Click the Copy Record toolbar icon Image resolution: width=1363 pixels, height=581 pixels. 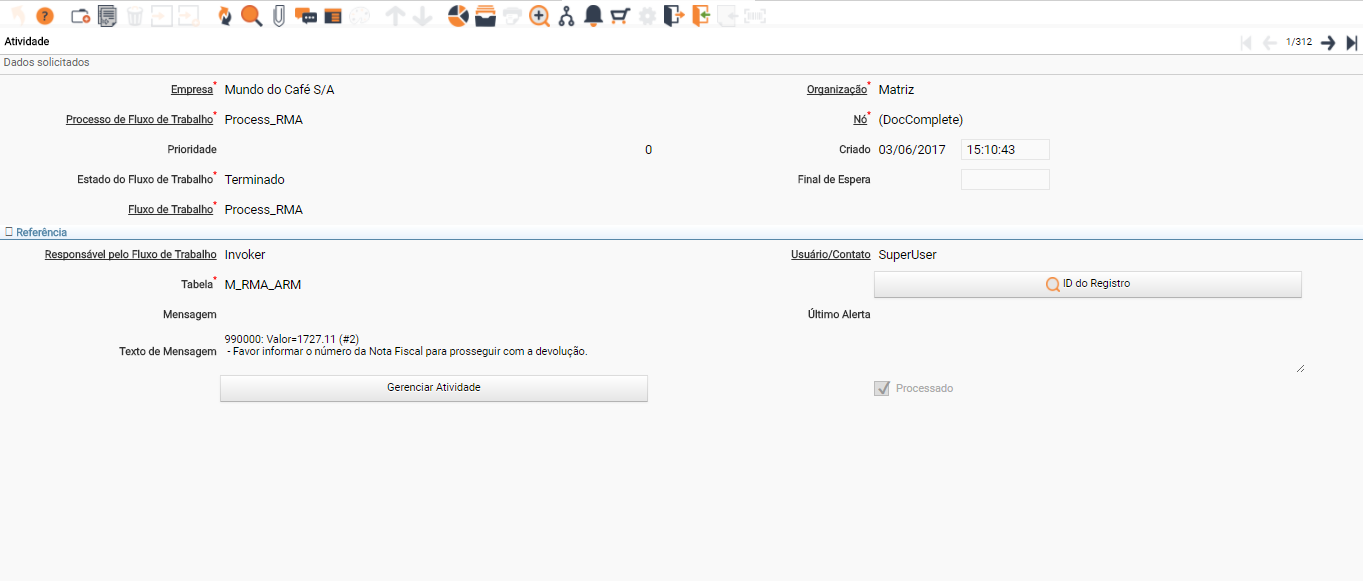click(107, 16)
